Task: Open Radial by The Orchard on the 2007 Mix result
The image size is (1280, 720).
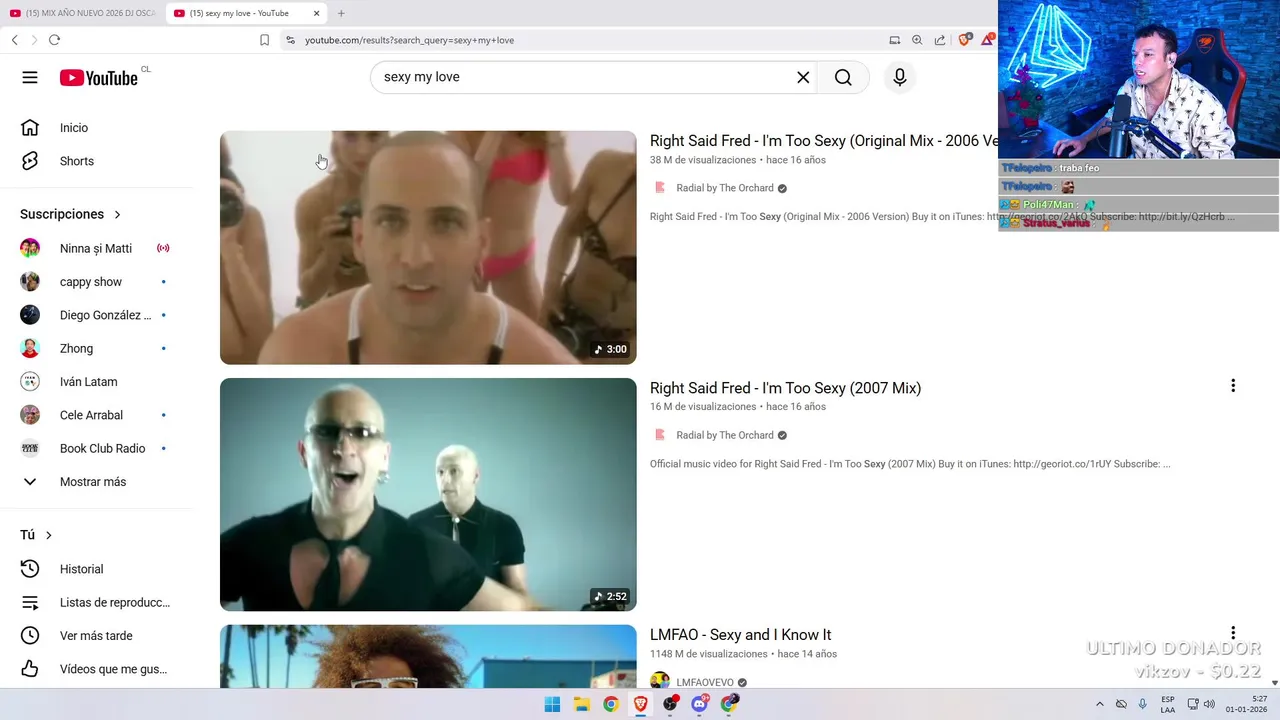Action: pos(725,435)
